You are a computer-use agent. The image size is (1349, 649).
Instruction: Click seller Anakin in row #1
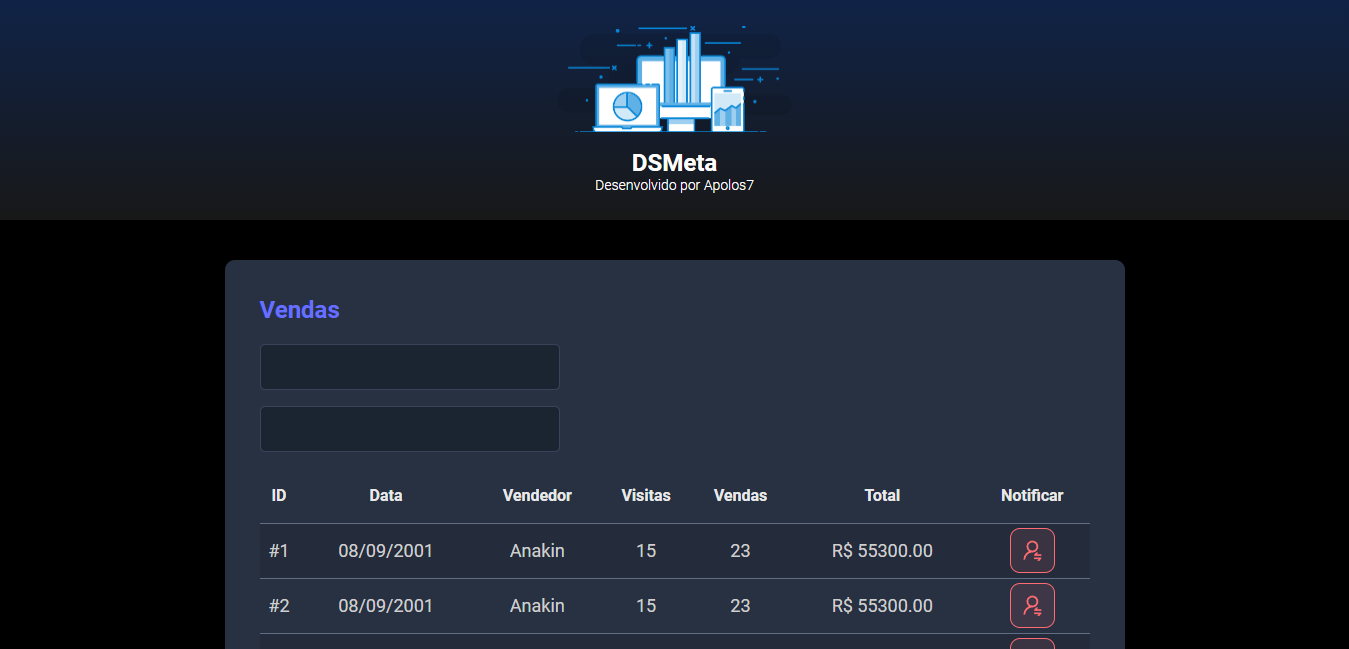[537, 551]
